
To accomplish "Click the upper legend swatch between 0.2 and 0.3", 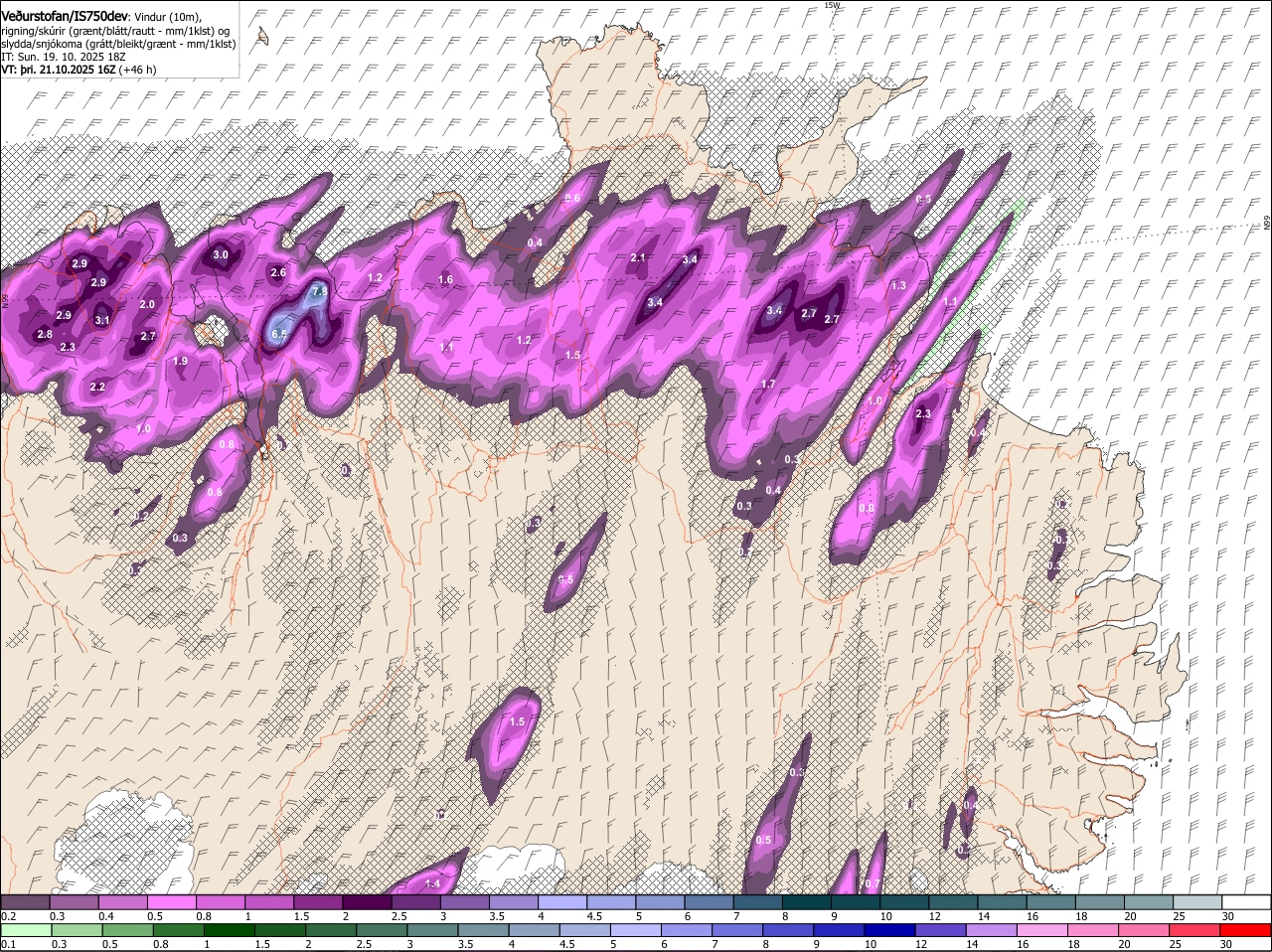I will coord(26,902).
